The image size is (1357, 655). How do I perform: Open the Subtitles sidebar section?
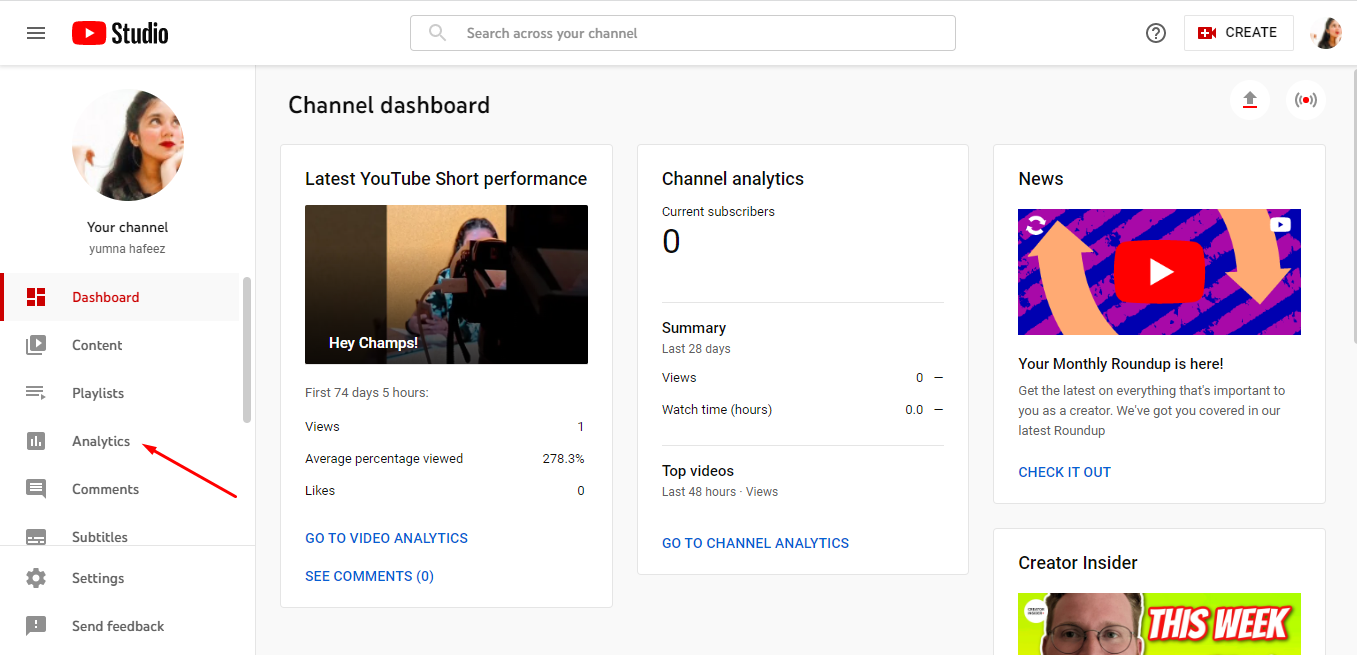100,537
